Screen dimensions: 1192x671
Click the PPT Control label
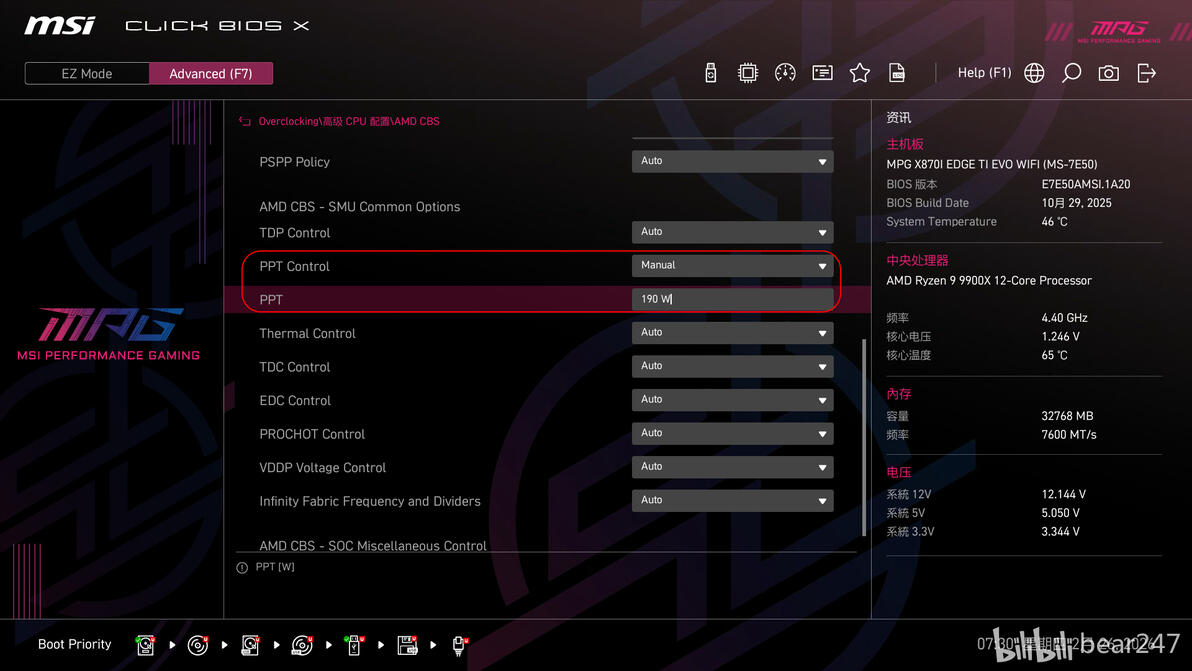(x=294, y=267)
